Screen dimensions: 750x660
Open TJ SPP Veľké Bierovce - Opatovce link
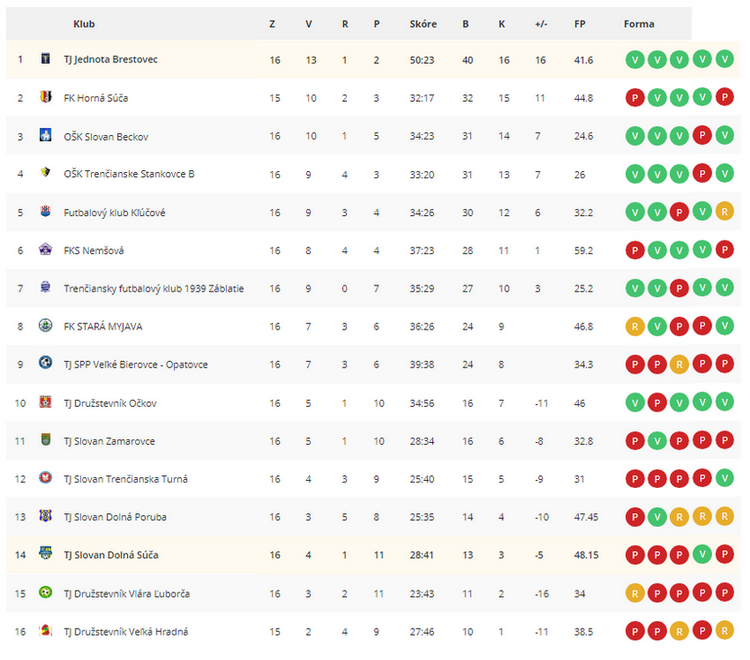135,364
